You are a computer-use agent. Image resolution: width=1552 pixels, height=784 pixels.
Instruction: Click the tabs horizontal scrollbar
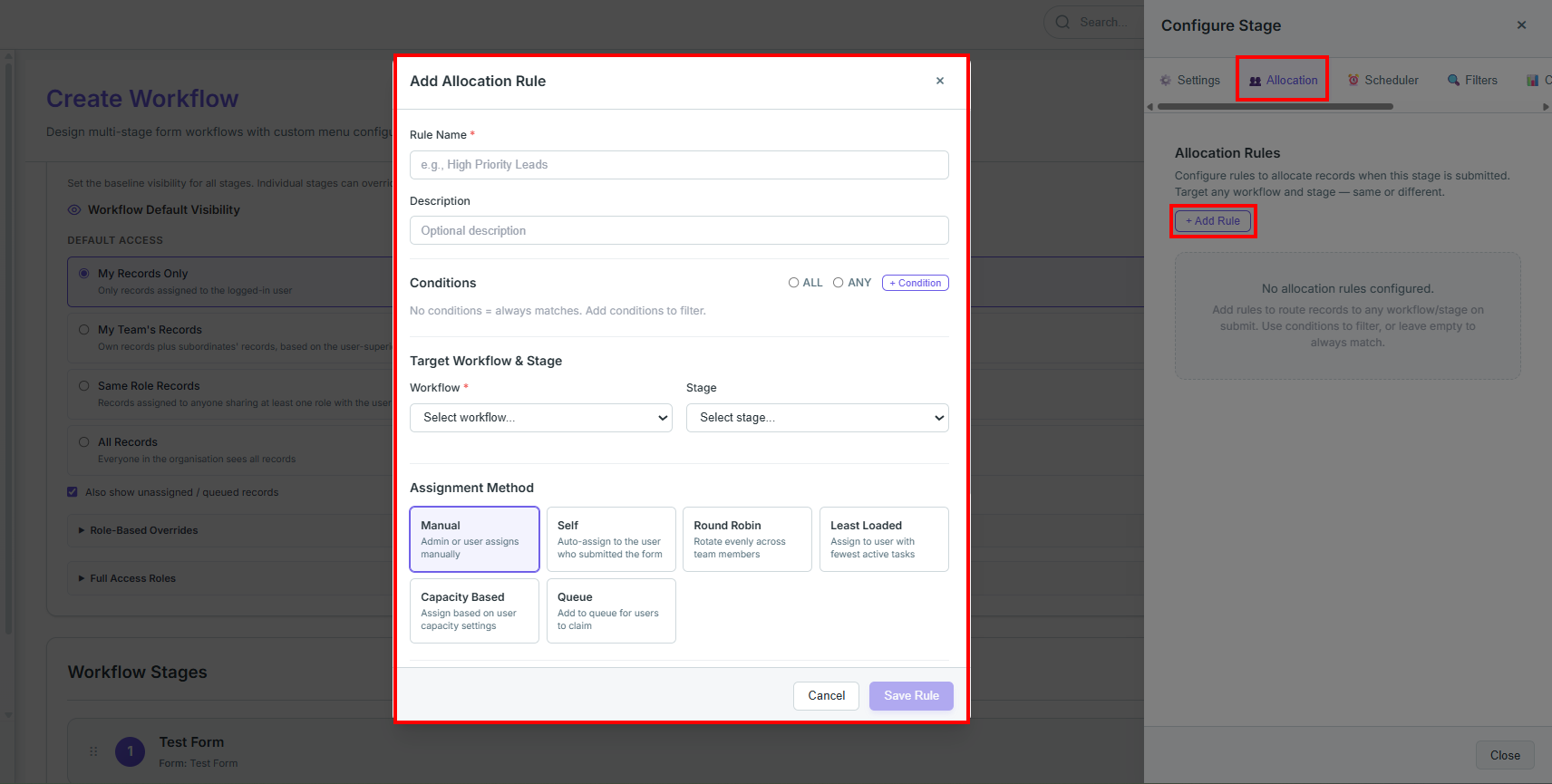[1275, 107]
